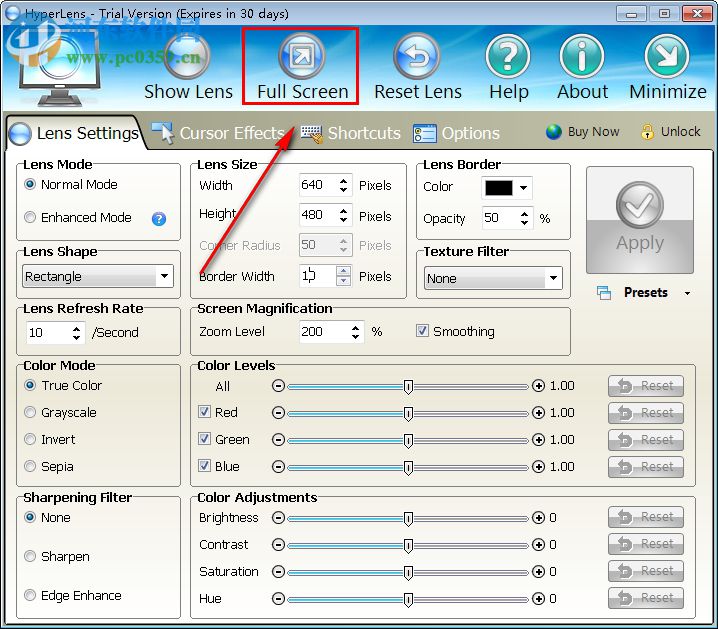This screenshot has height=629, width=718.
Task: Decrease Red level with minus icon
Action: [278, 413]
